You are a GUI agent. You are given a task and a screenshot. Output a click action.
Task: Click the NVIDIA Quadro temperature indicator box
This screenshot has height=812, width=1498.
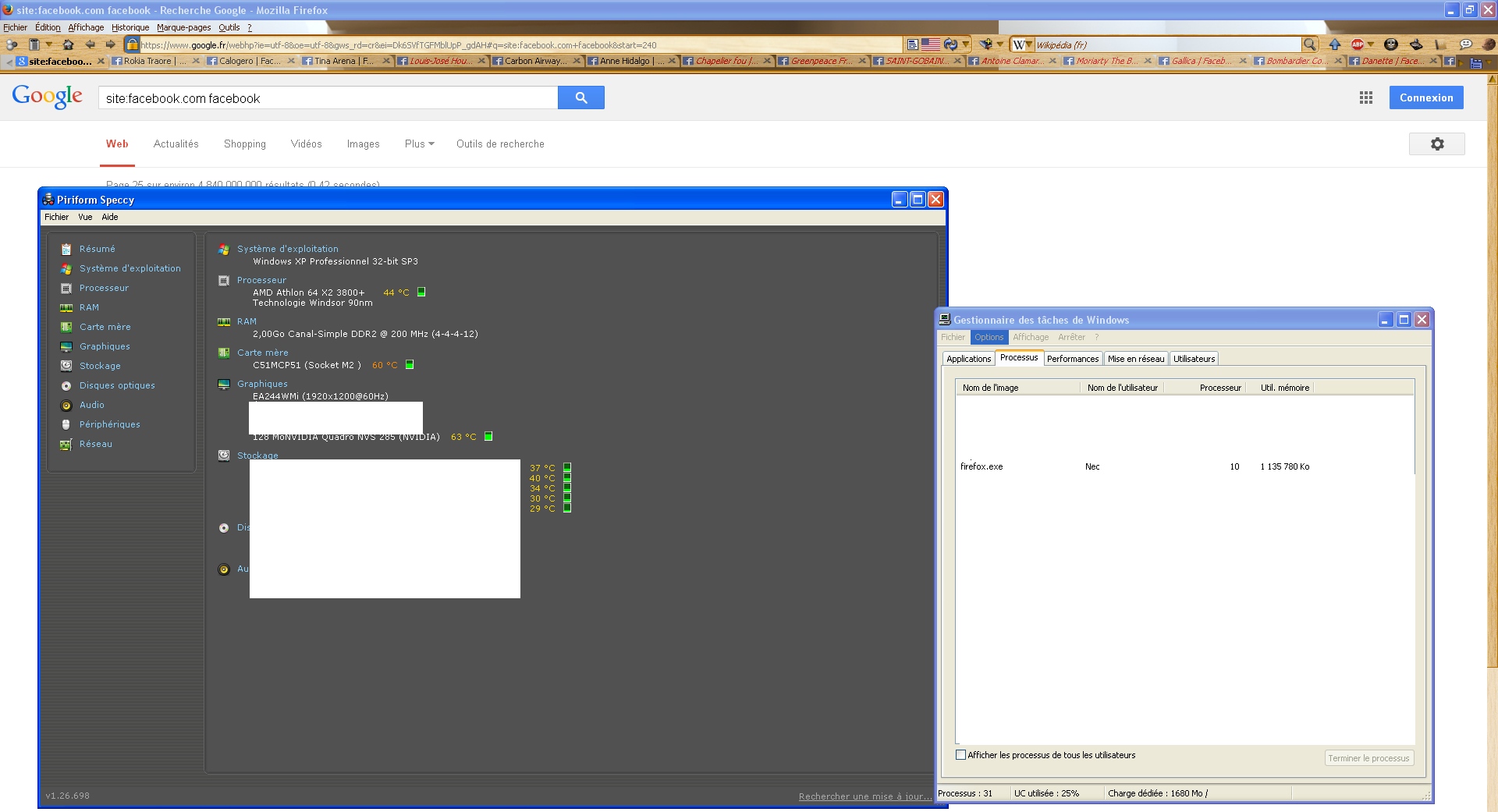tap(488, 437)
